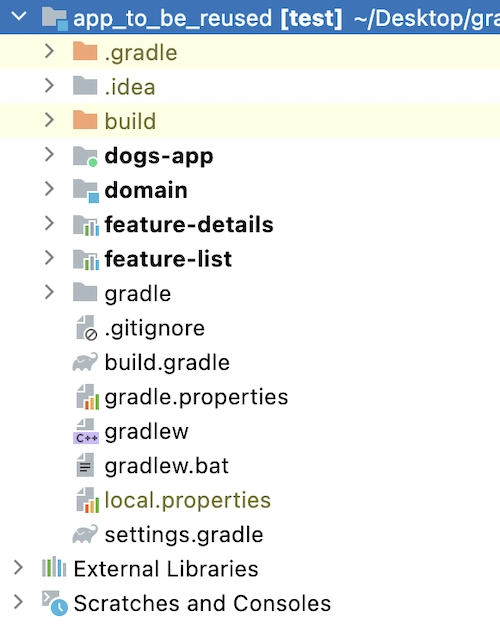Expand the gradle folder chevron
Screen dimensions: 500x624
coord(49,292)
